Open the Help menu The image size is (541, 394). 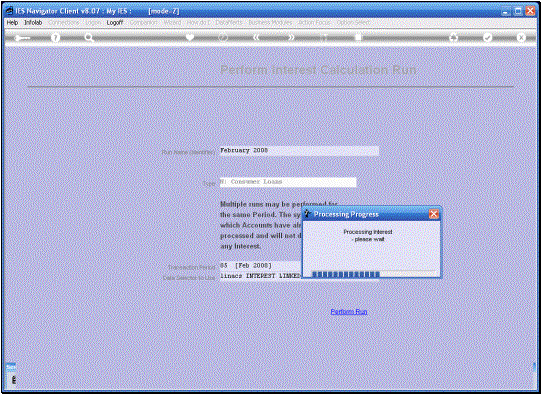tap(12, 22)
